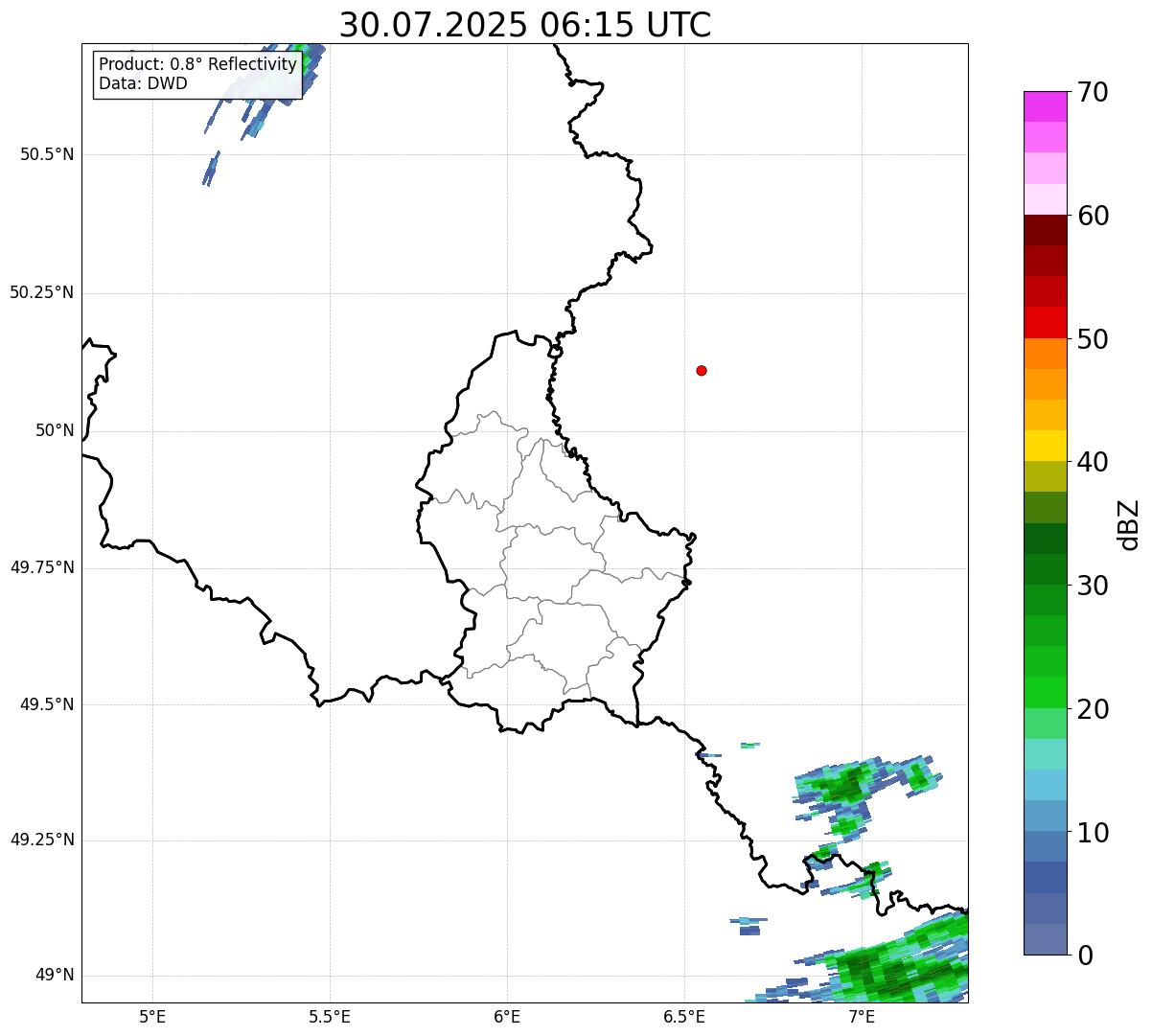Click the red station marker dot
The image size is (1152, 1036).
[702, 370]
